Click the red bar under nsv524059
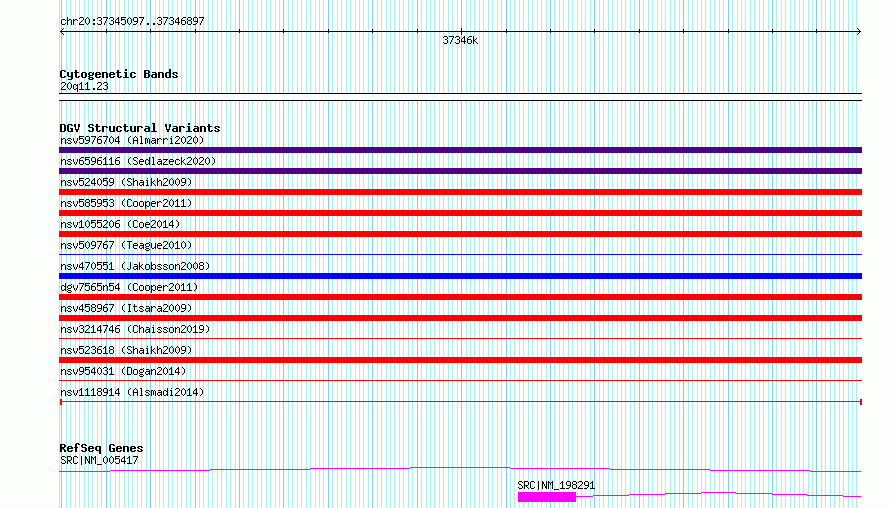 point(460,192)
